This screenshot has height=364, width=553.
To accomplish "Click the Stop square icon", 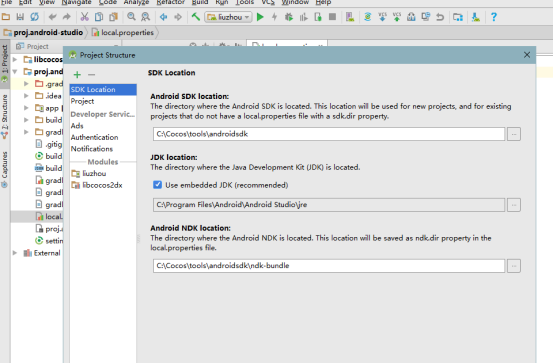I will (332, 17).
